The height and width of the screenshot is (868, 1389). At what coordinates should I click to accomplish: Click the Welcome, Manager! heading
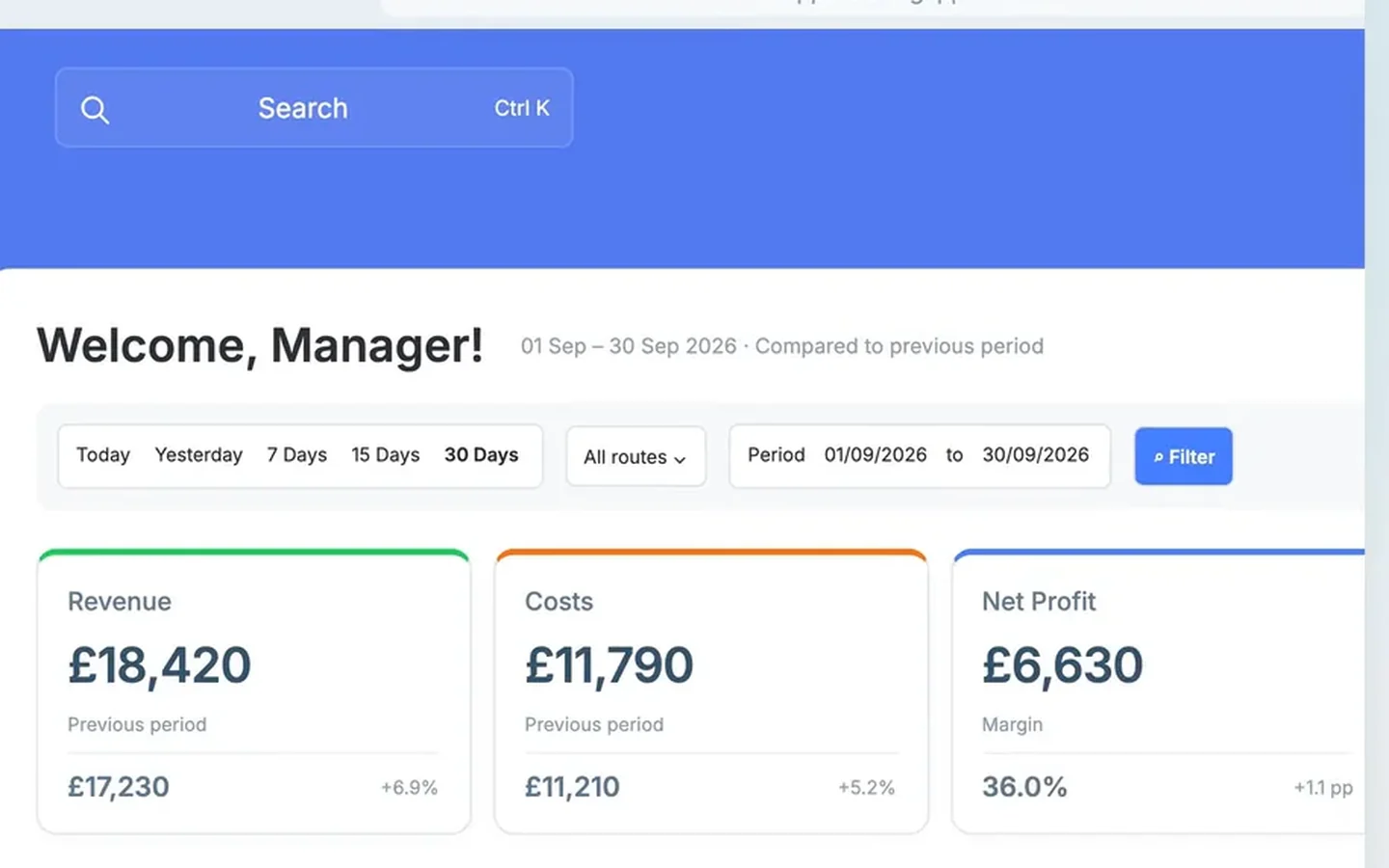(260, 345)
